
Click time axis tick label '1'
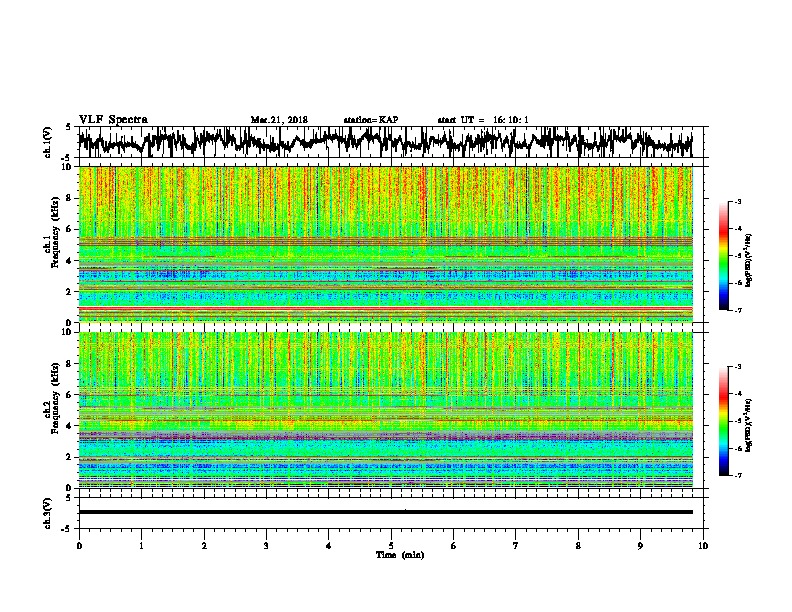coord(141,546)
